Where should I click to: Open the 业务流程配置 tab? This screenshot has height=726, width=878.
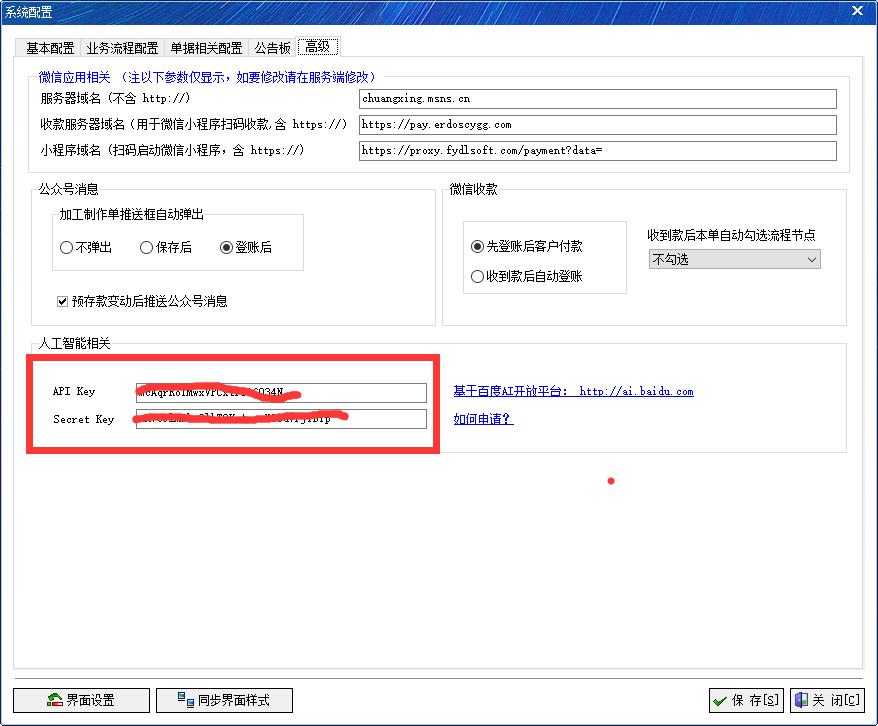pos(122,48)
